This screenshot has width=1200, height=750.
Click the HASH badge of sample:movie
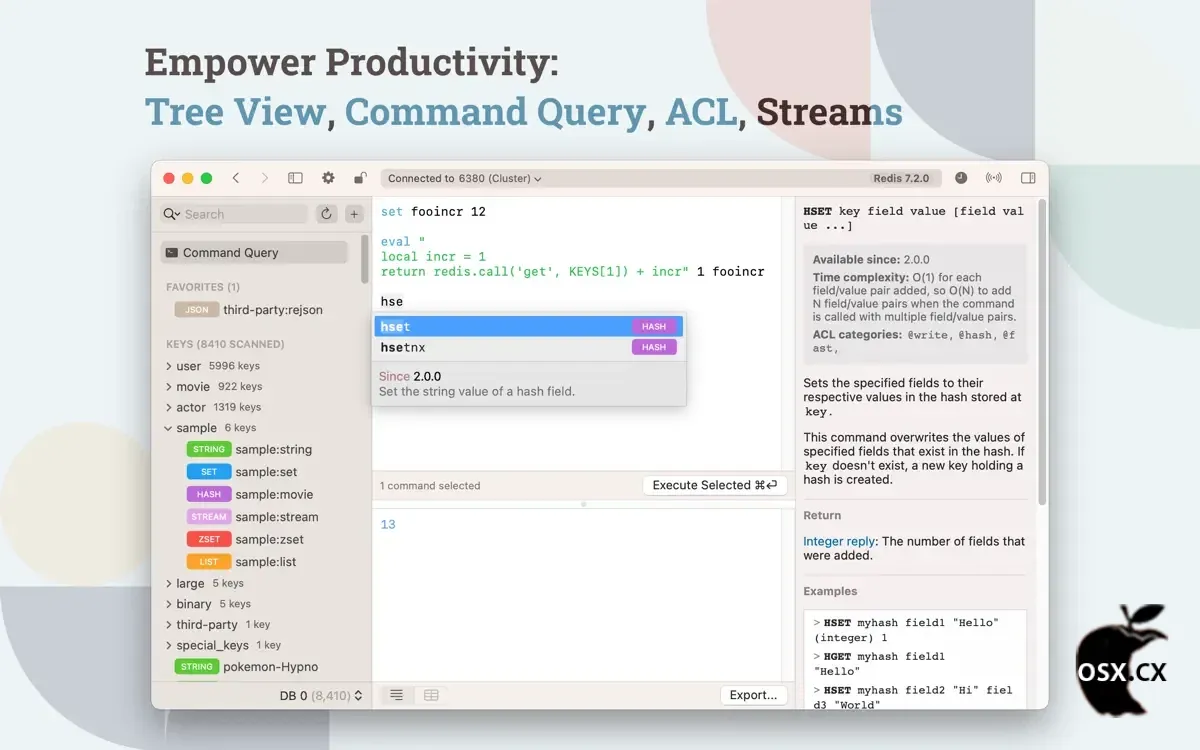[x=209, y=494]
